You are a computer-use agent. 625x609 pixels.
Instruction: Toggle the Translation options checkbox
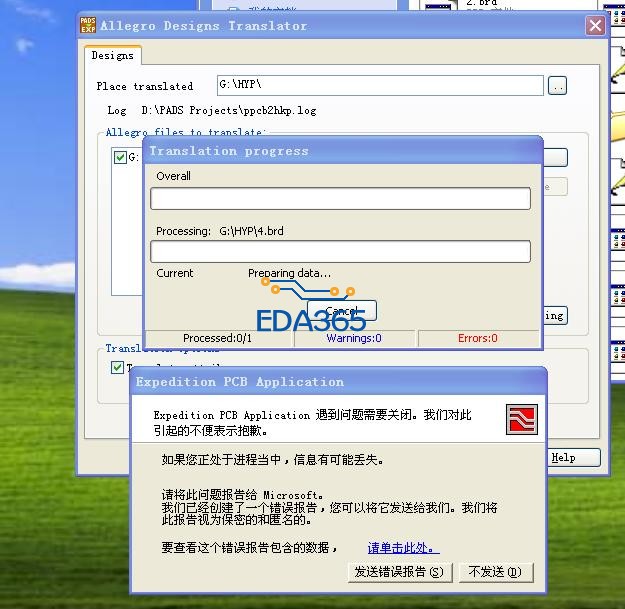click(117, 367)
